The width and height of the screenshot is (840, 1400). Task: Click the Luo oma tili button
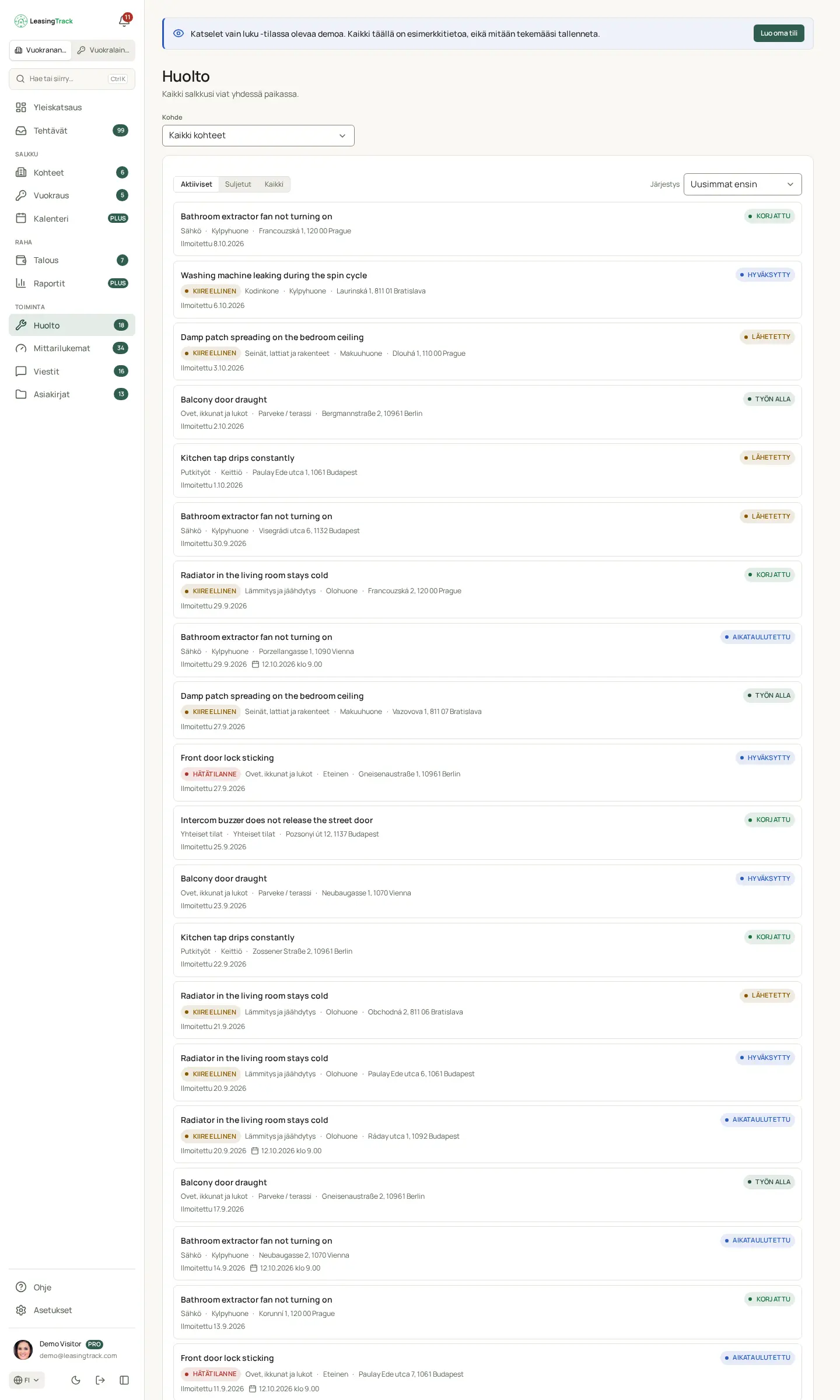pos(779,33)
